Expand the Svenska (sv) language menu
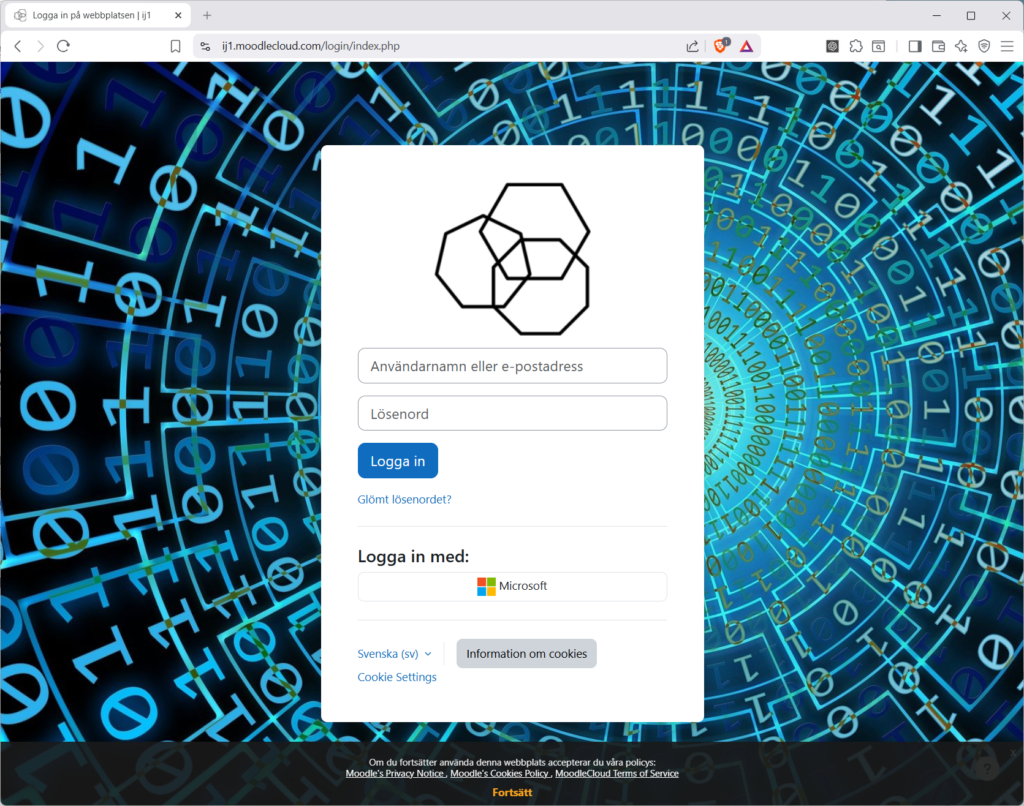 394,654
